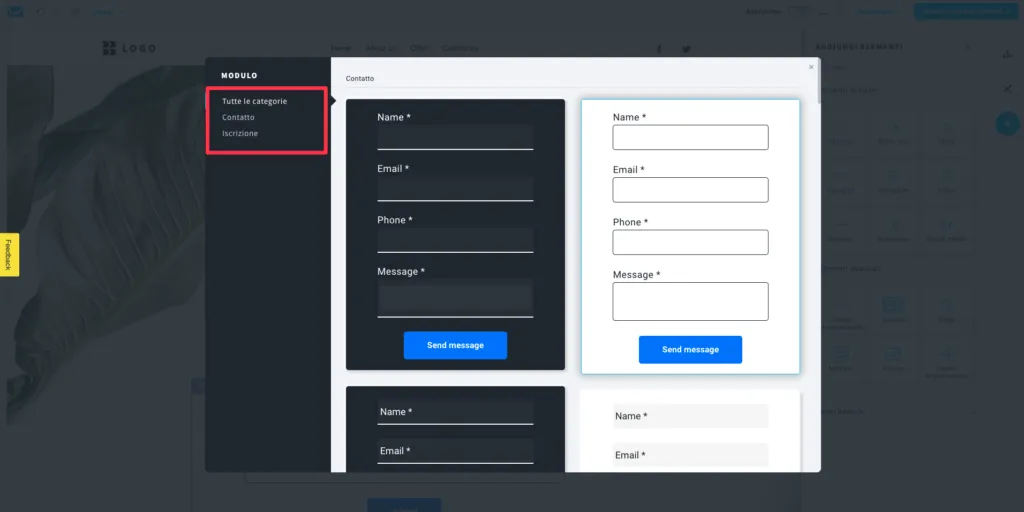Select second dark template's Name field

pyautogui.click(x=455, y=412)
